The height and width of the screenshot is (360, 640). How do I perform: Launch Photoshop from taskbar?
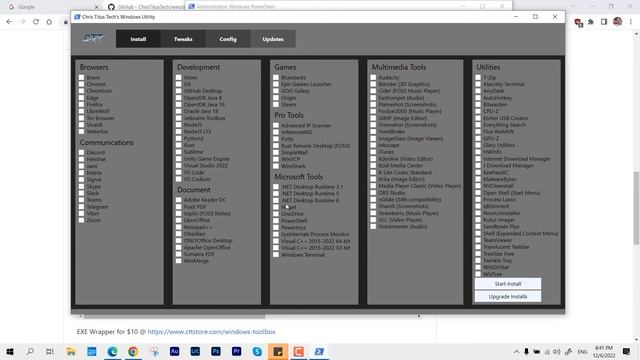pos(216,351)
